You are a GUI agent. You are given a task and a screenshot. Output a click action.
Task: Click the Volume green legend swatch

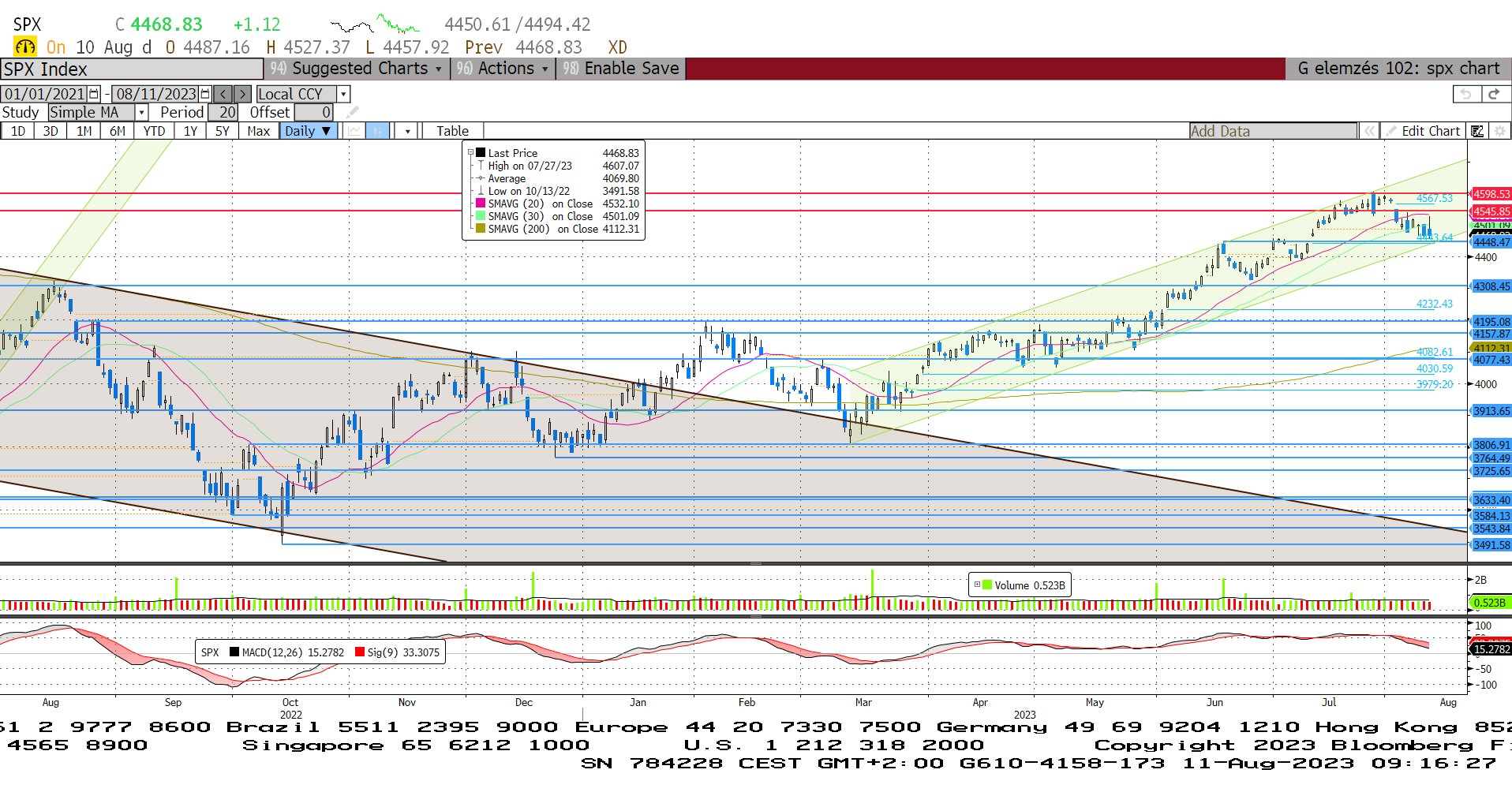pyautogui.click(x=986, y=585)
